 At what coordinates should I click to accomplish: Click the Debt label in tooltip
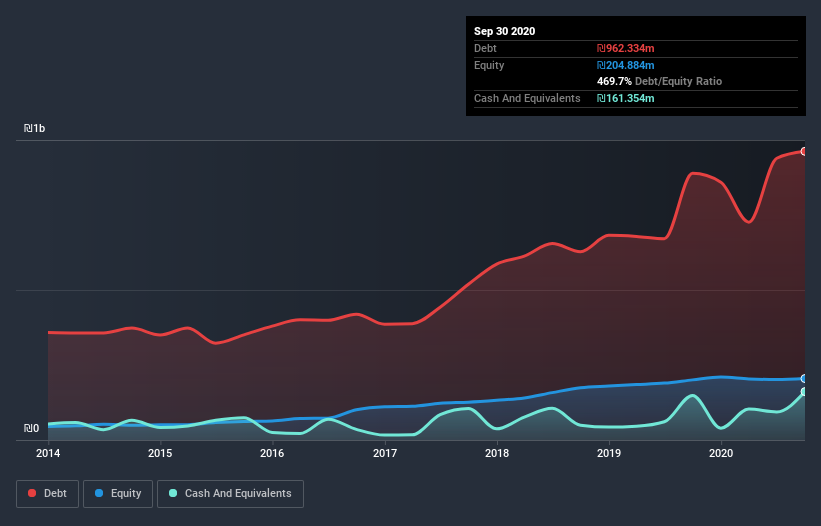[x=485, y=48]
